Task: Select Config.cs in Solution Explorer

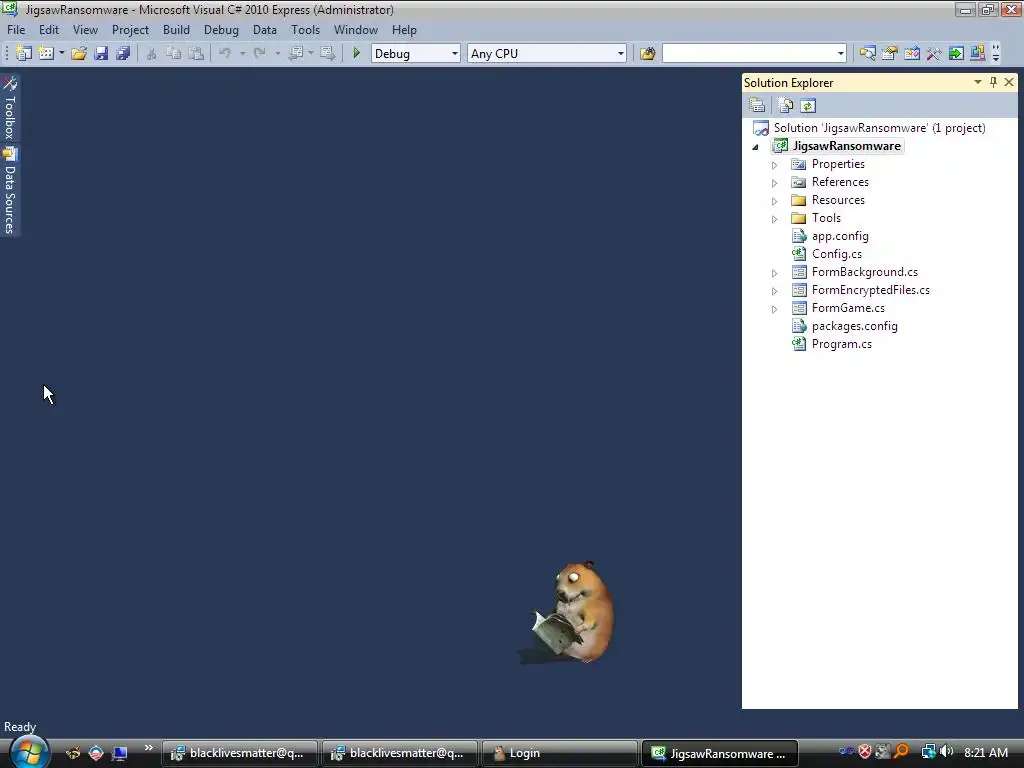Action: click(x=837, y=254)
